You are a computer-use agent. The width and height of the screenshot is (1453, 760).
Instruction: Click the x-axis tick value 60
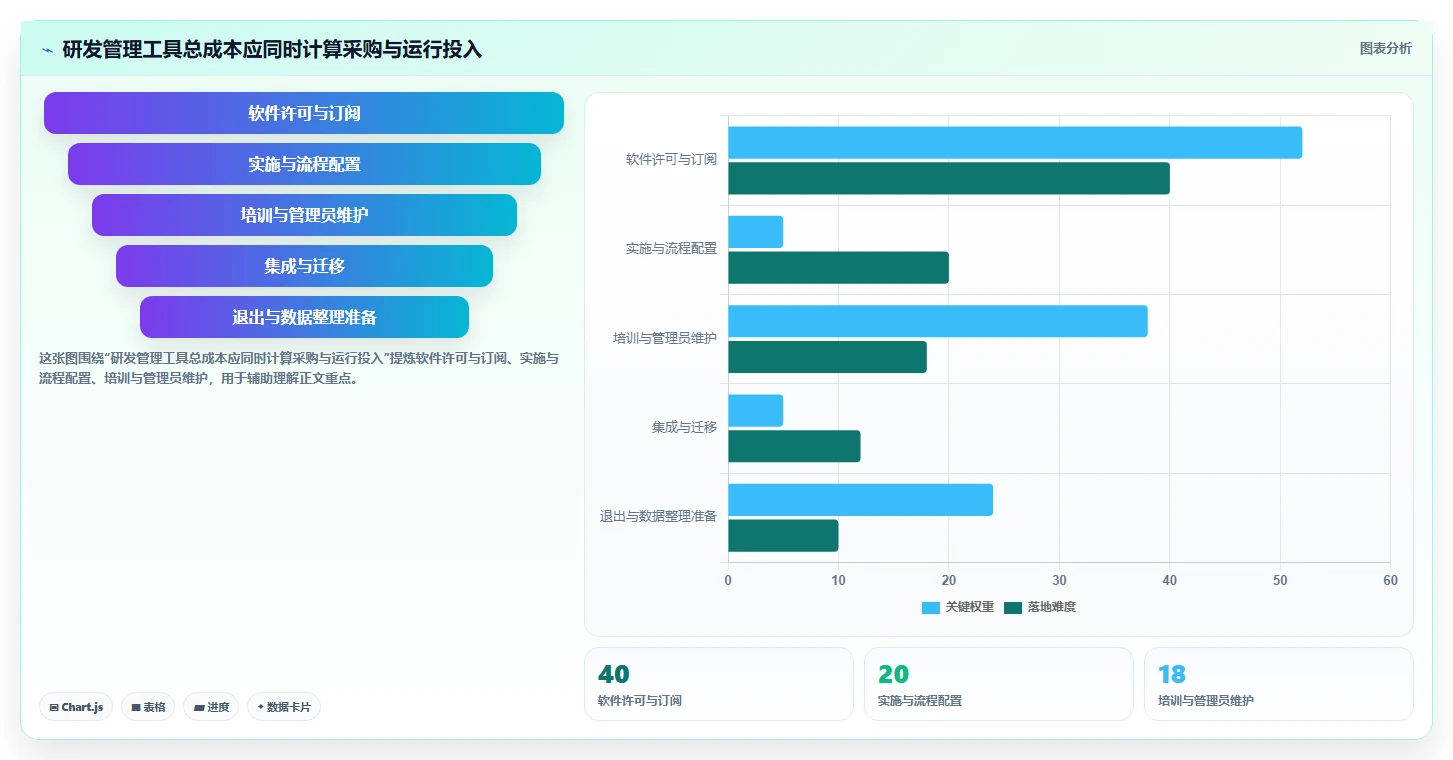[1390, 581]
